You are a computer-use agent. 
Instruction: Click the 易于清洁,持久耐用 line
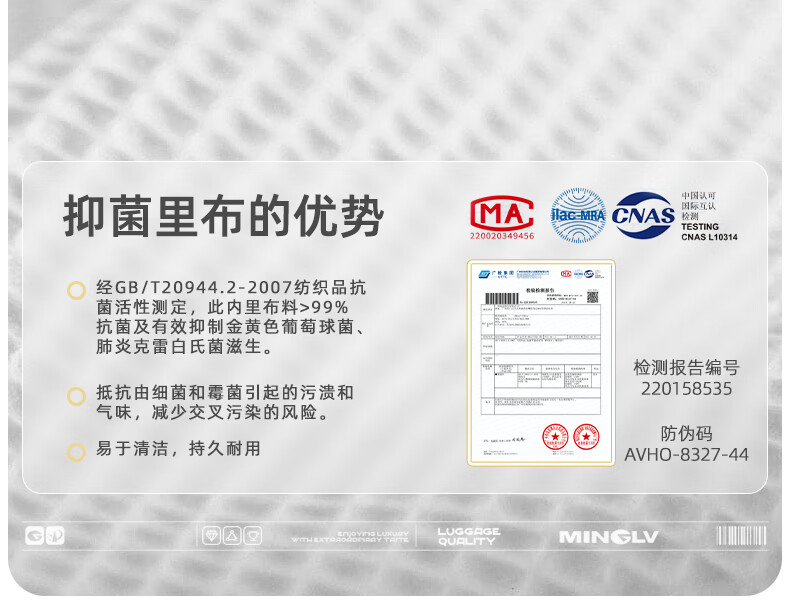(178, 448)
